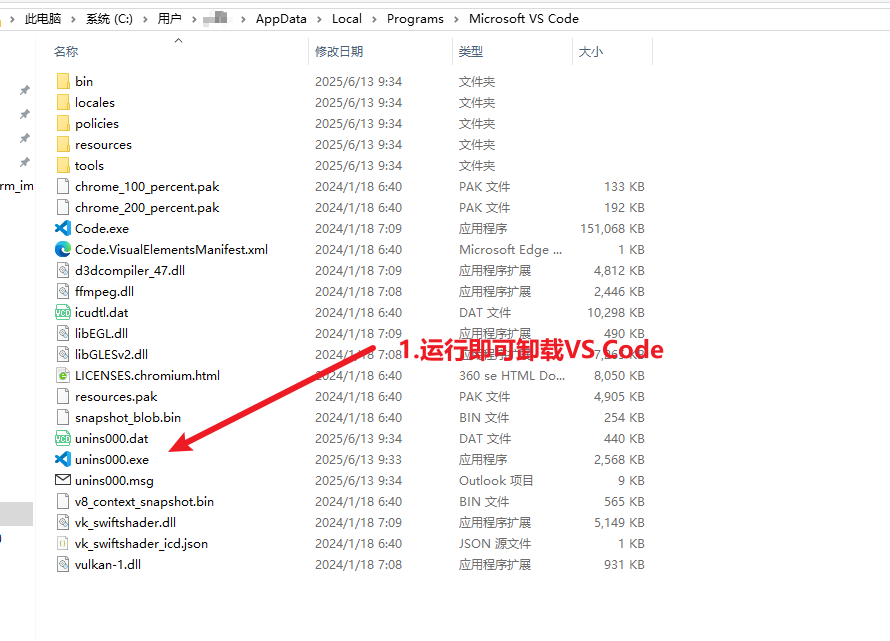Viewport: 890px width, 641px height.
Task: Select the LICENSES.chromium.html file name
Action: point(147,375)
